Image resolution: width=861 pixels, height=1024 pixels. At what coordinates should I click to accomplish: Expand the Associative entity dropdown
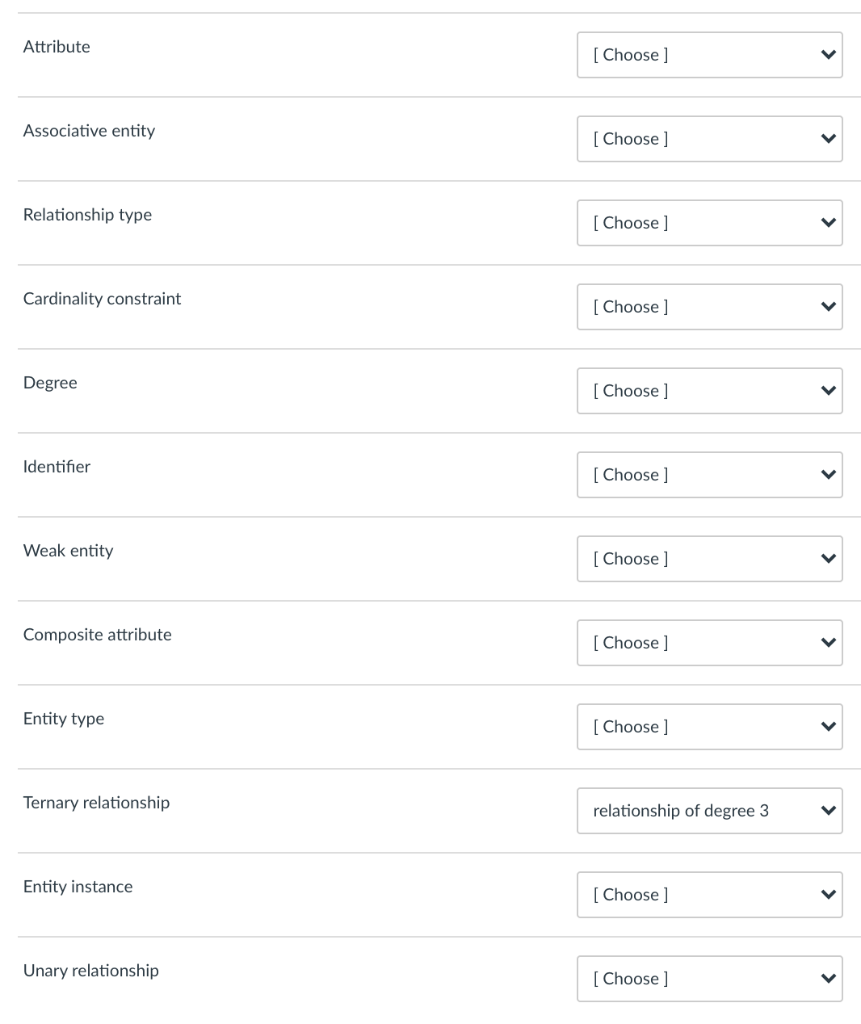coord(709,139)
